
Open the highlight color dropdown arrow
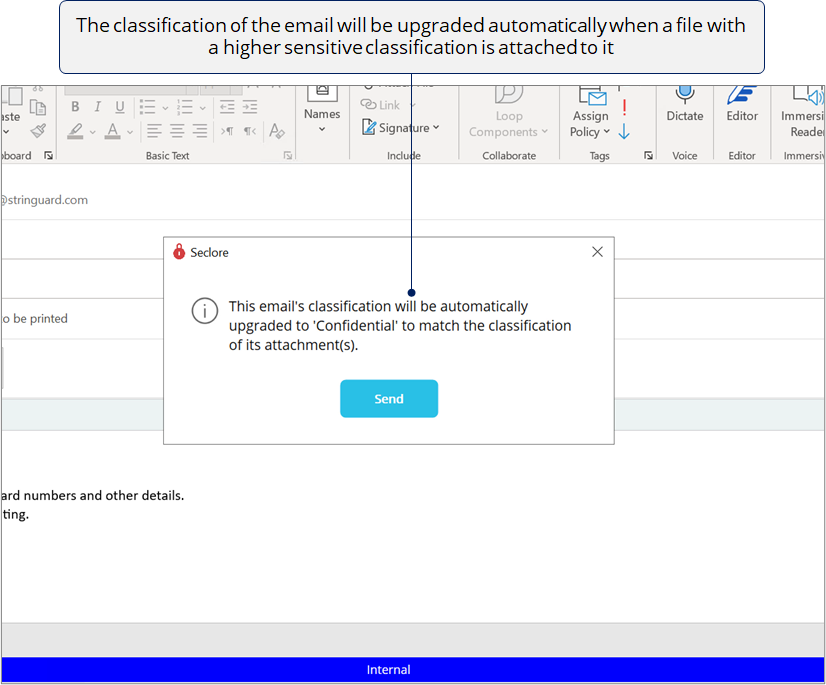click(x=93, y=132)
